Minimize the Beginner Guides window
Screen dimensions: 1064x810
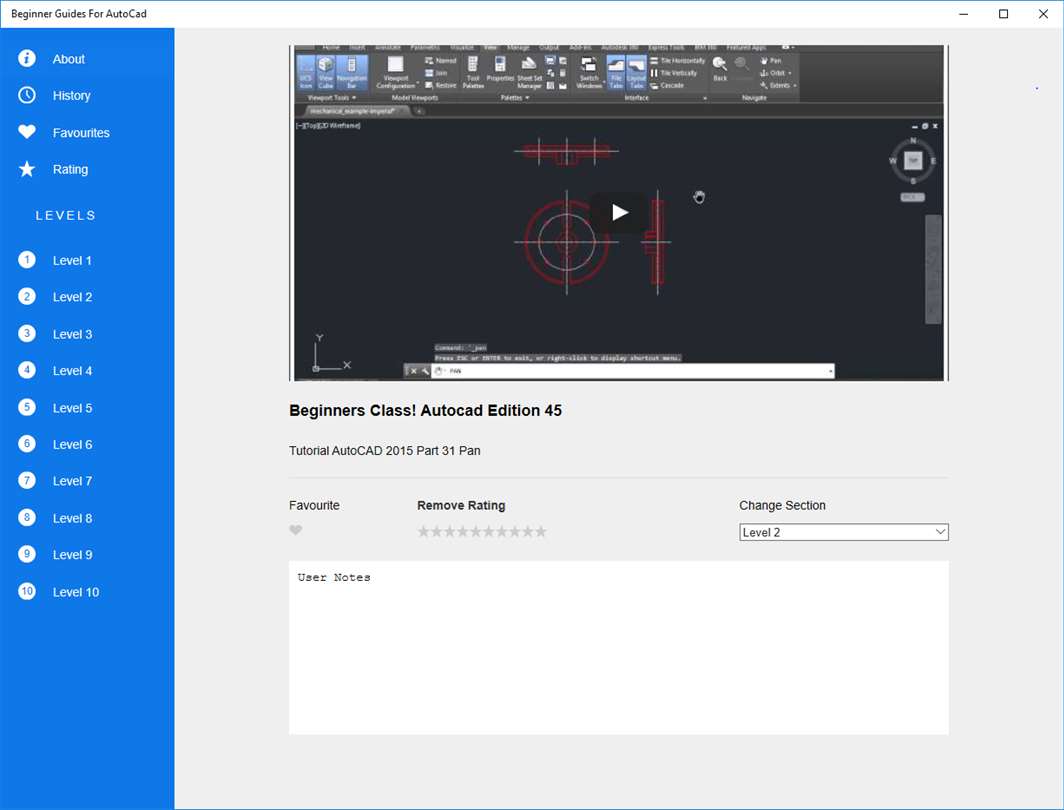[964, 14]
